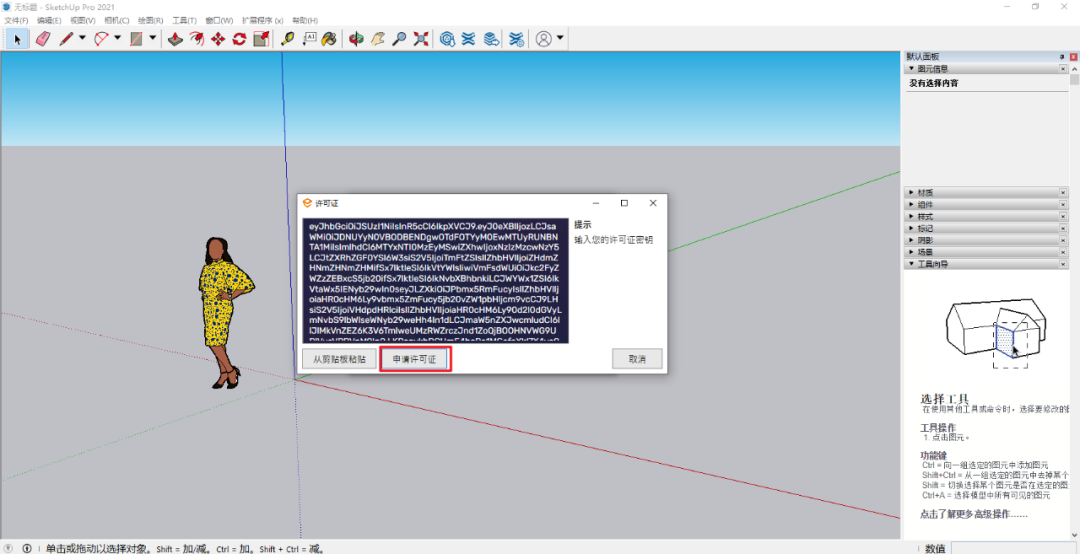Select the Rotate tool
The width and height of the screenshot is (1080, 554).
coord(240,39)
